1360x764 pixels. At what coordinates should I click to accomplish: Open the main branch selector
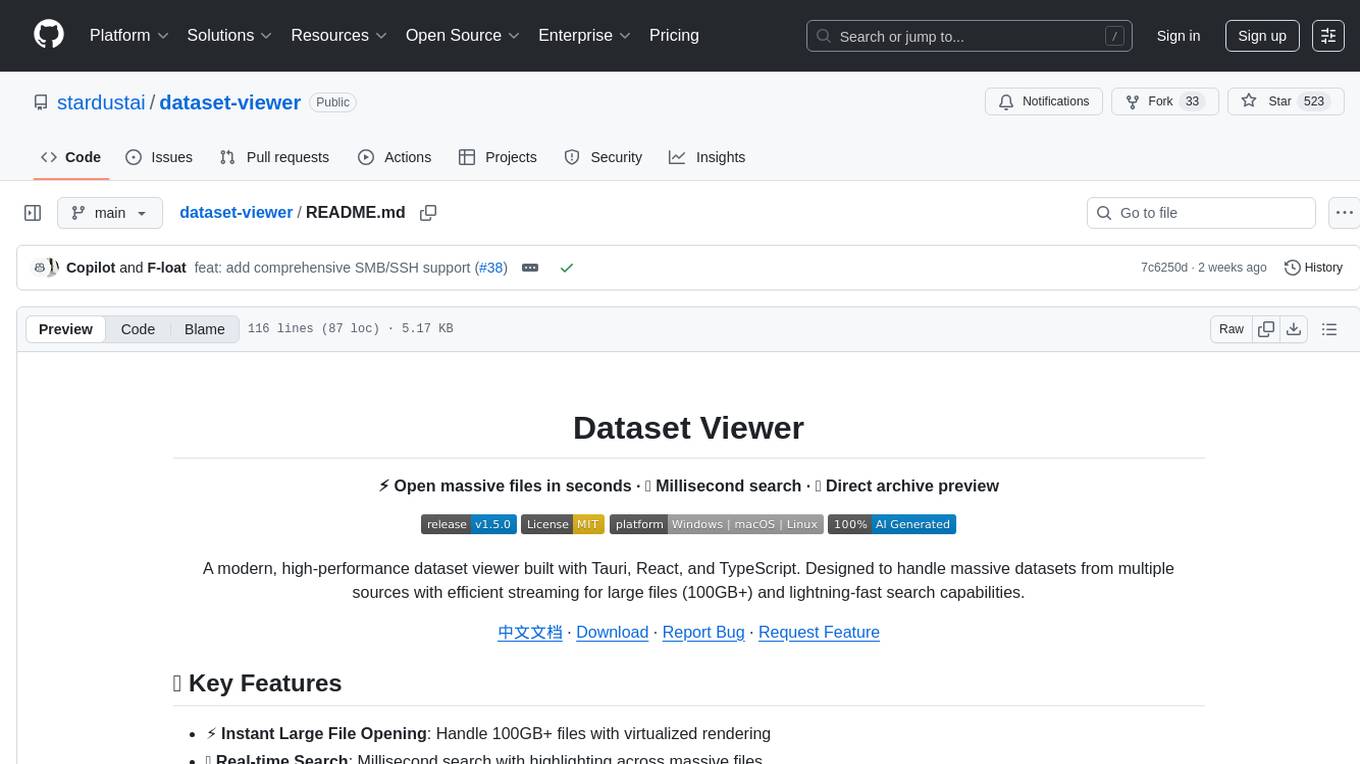coord(110,213)
